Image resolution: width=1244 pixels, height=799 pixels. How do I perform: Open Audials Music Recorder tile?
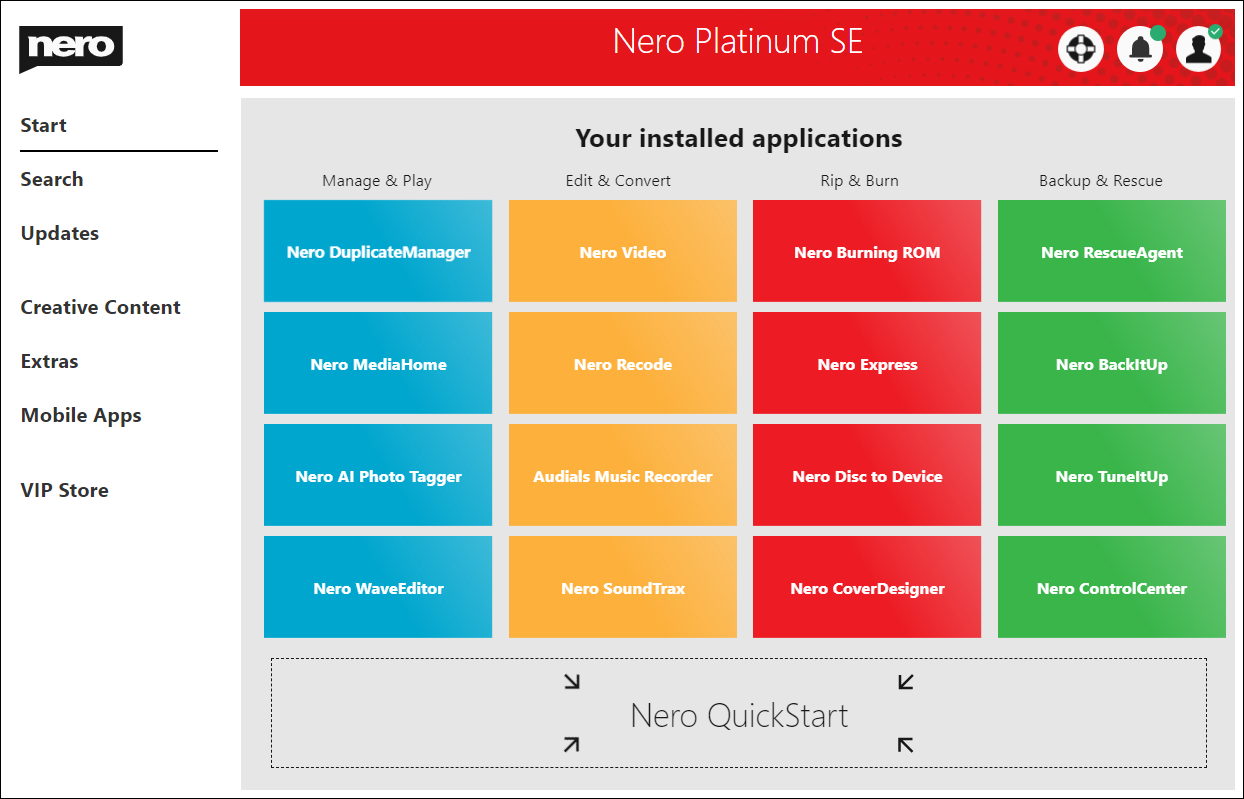(x=622, y=476)
